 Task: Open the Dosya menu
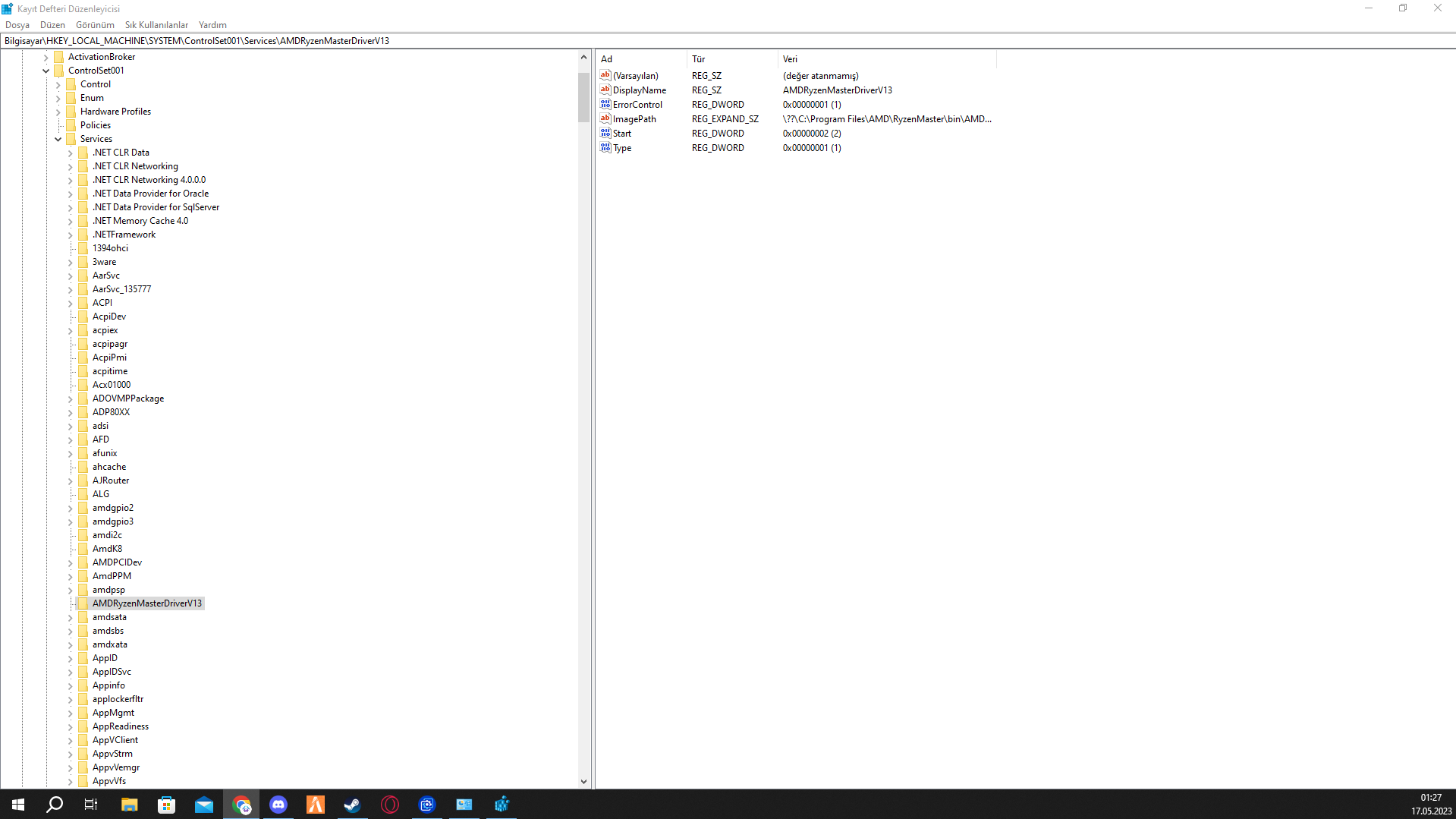[x=17, y=25]
